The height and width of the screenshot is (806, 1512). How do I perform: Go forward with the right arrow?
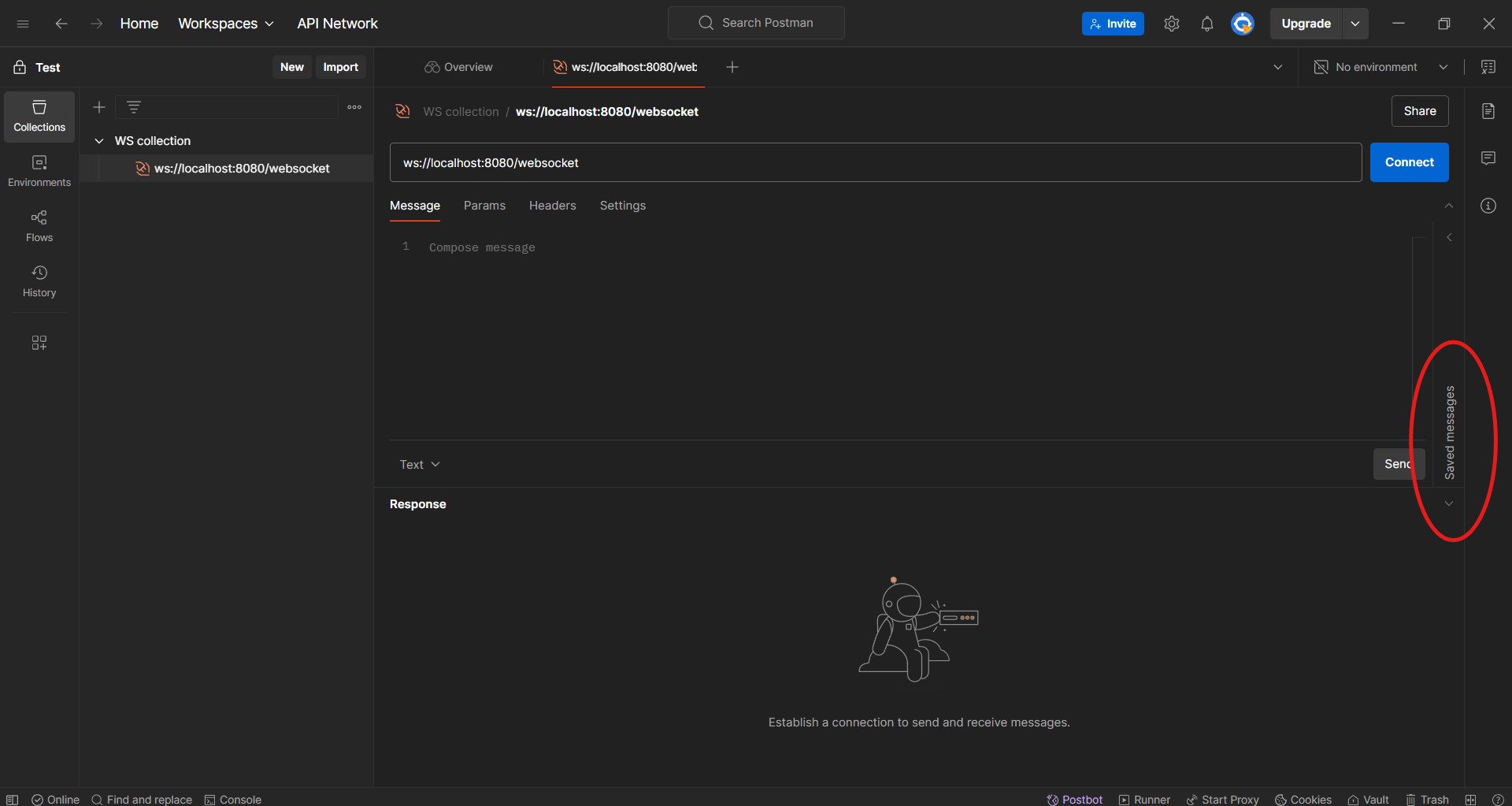coord(96,24)
